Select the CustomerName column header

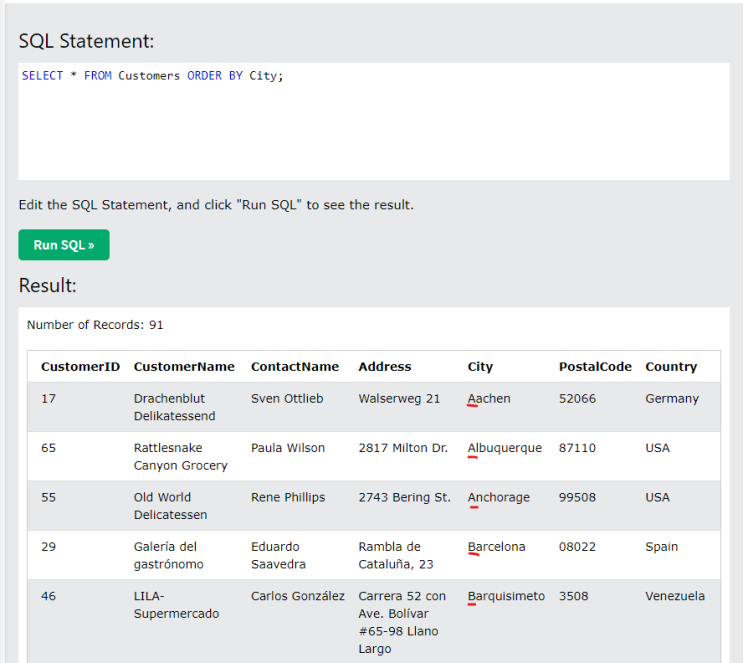(184, 367)
